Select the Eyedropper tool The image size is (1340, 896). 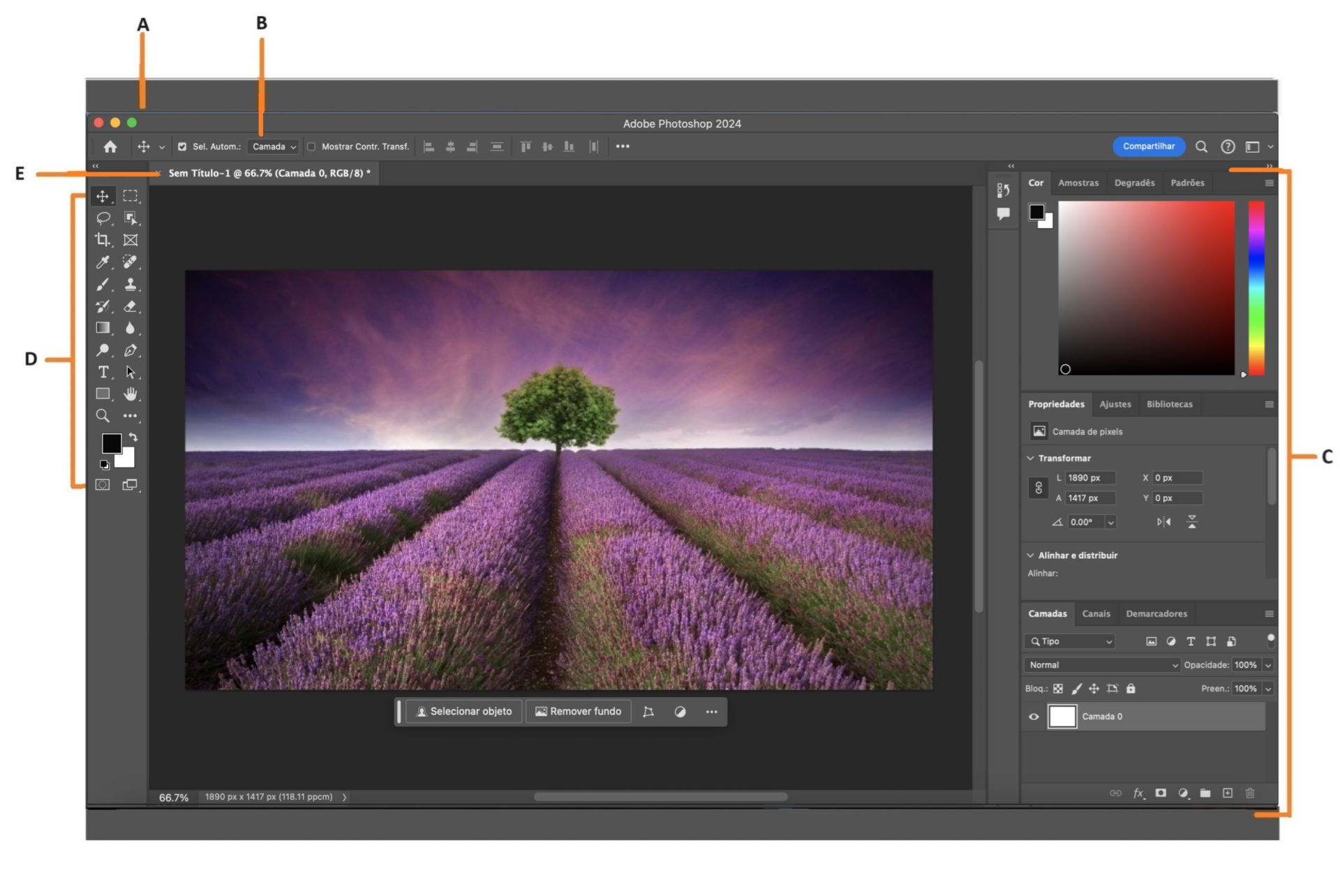pyautogui.click(x=103, y=263)
